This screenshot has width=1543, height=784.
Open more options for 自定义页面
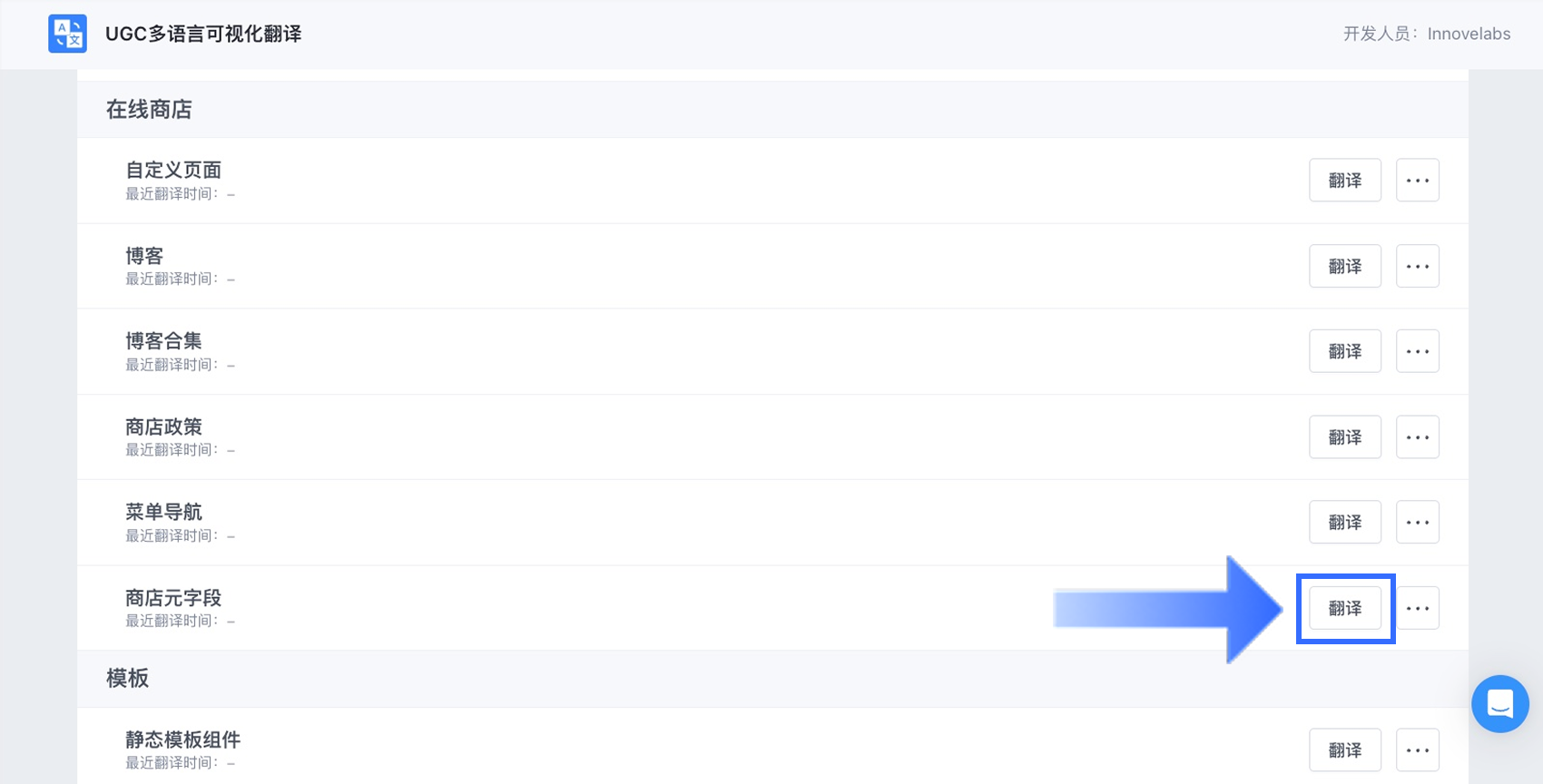[x=1417, y=180]
